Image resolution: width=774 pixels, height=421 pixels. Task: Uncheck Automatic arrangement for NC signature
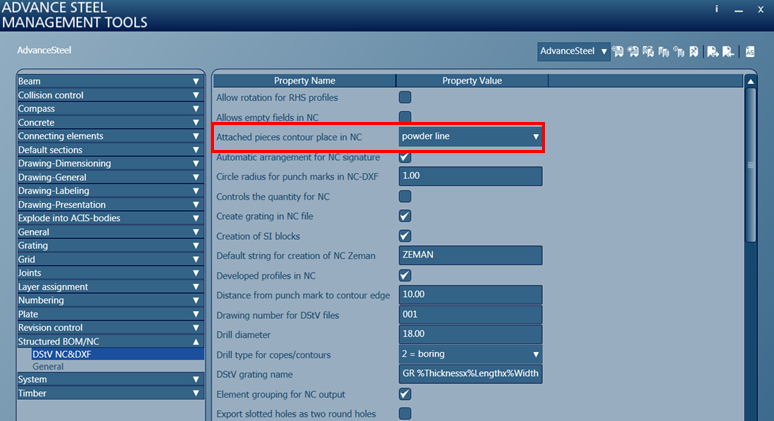tap(405, 157)
